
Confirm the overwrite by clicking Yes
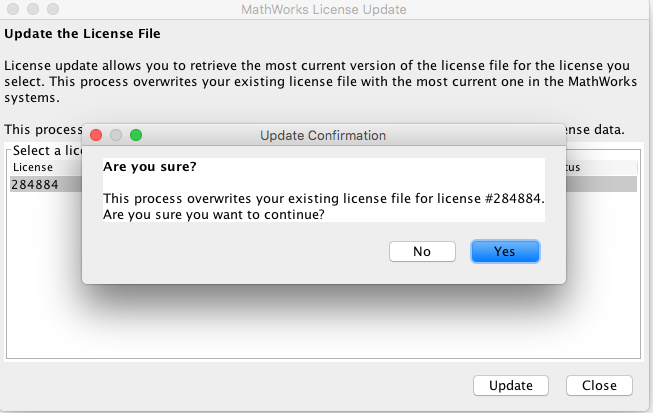point(505,251)
